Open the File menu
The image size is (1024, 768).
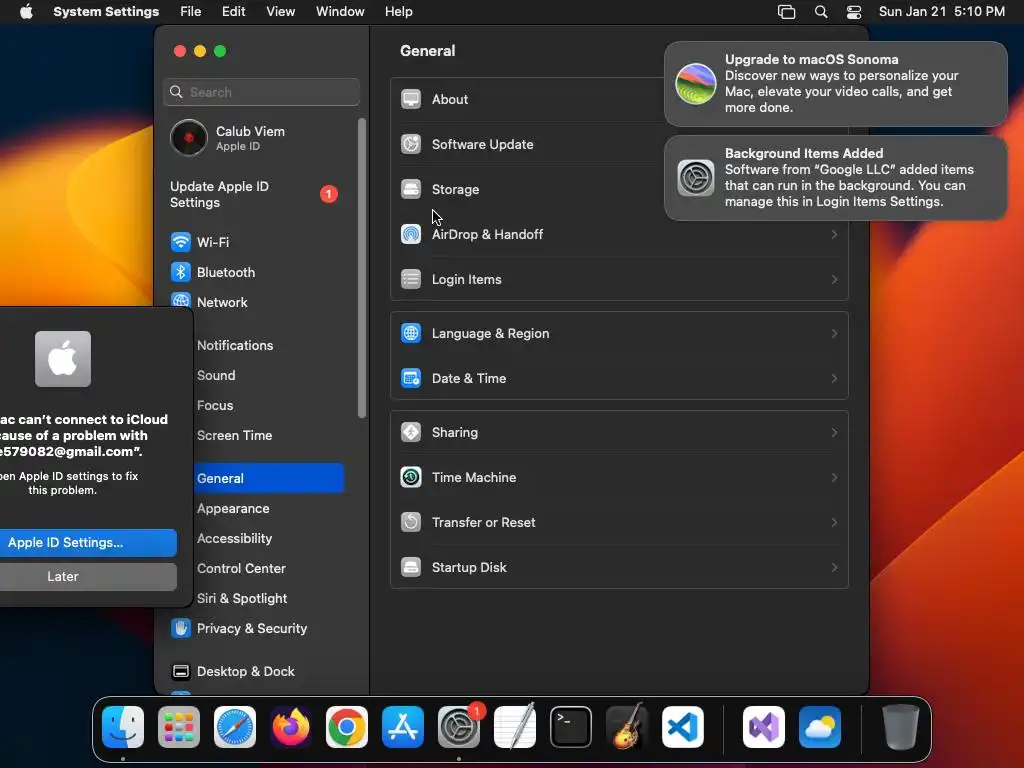(191, 12)
